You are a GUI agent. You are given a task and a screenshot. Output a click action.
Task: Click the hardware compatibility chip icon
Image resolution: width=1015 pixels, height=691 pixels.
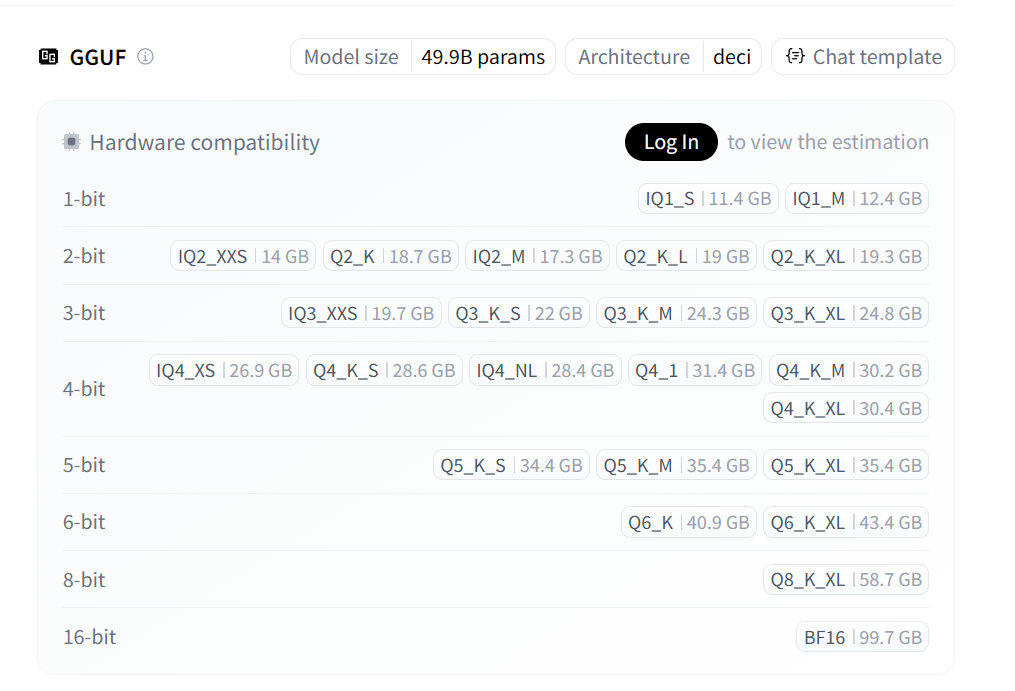click(x=71, y=142)
